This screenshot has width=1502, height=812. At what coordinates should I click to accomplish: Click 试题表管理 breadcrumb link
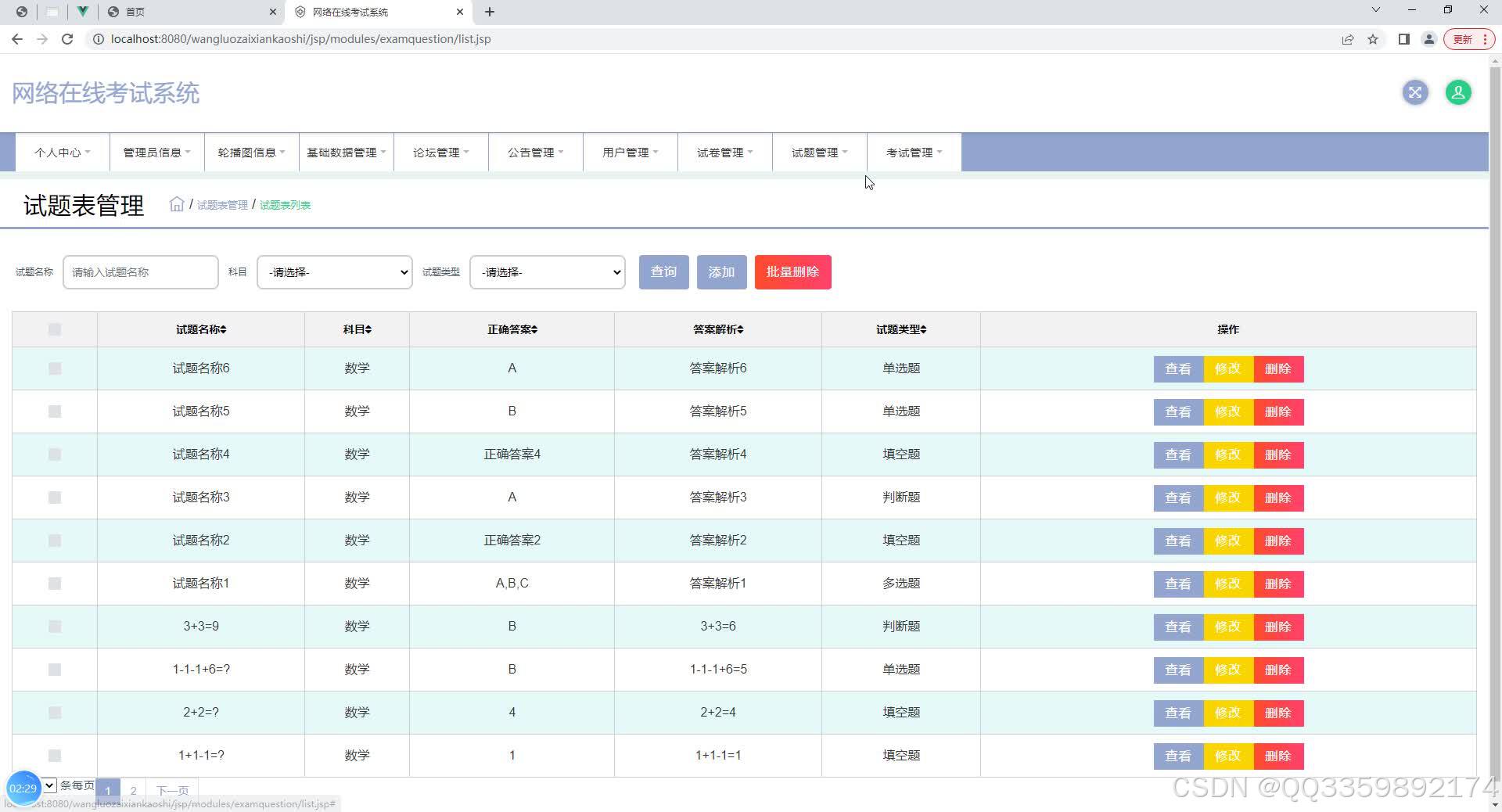coord(222,205)
